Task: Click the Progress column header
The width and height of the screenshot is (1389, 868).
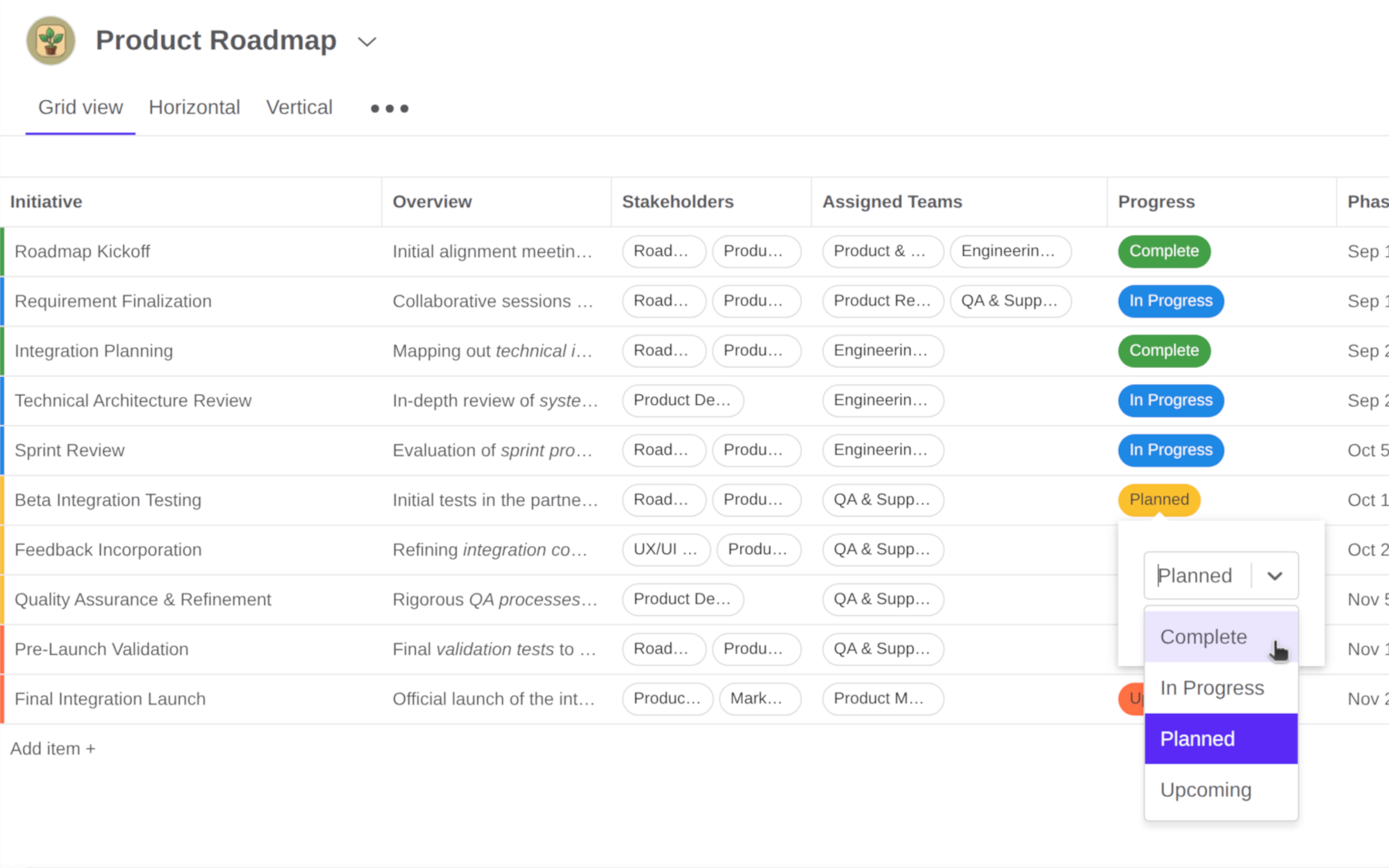Action: tap(1156, 201)
